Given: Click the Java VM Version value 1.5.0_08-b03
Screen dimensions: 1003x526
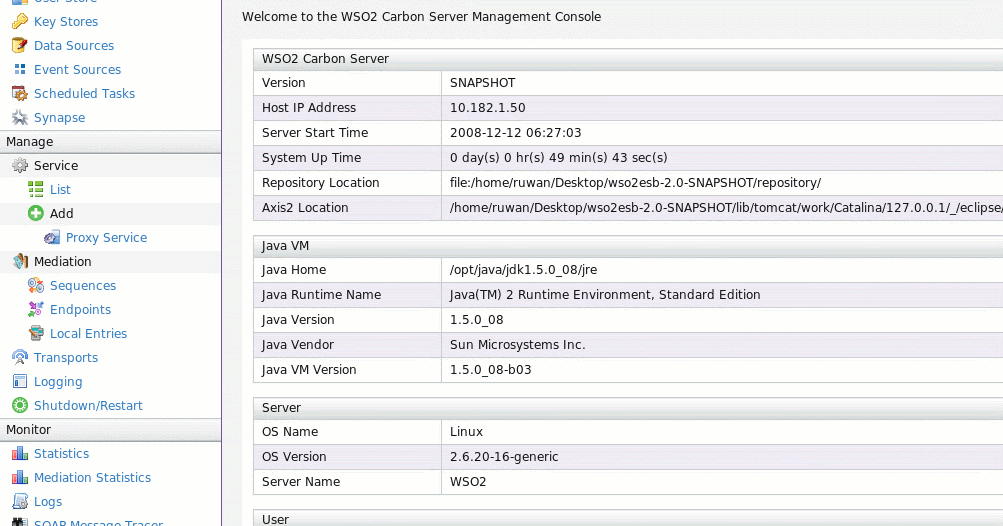Looking at the screenshot, I should point(491,369).
